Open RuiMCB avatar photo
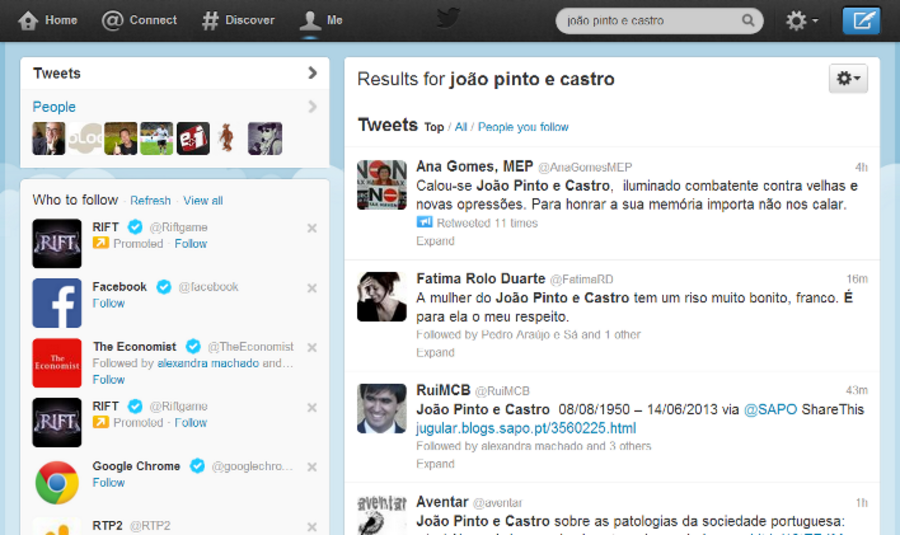This screenshot has width=900, height=535. [x=382, y=408]
